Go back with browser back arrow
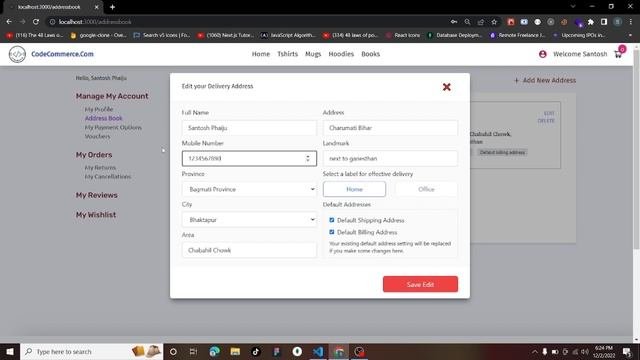The height and width of the screenshot is (360, 640). click(x=9, y=22)
